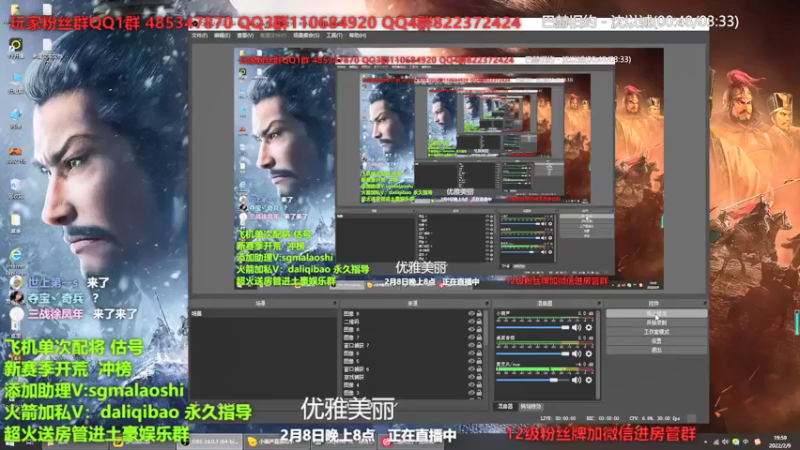Select the 场景 item in scenes list
800x450 pixels.
(x=264, y=314)
